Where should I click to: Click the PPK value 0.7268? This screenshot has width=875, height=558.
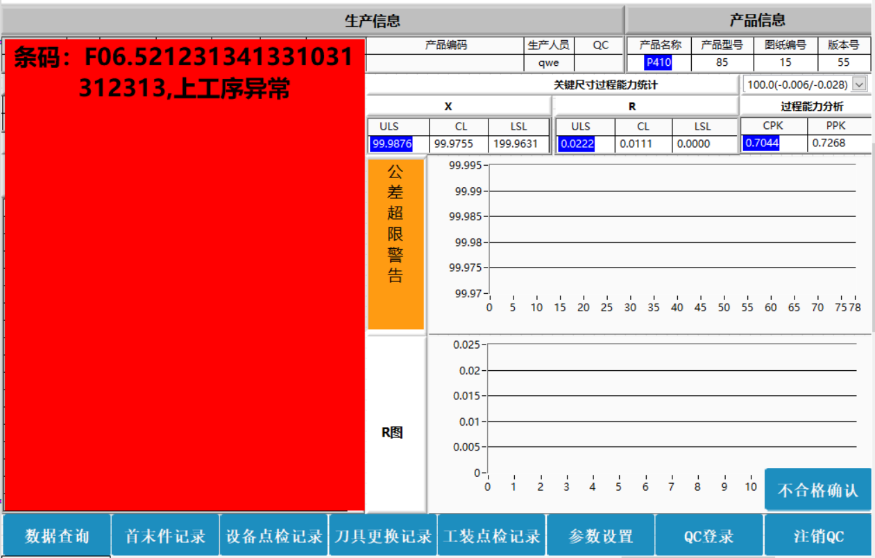[839, 143]
